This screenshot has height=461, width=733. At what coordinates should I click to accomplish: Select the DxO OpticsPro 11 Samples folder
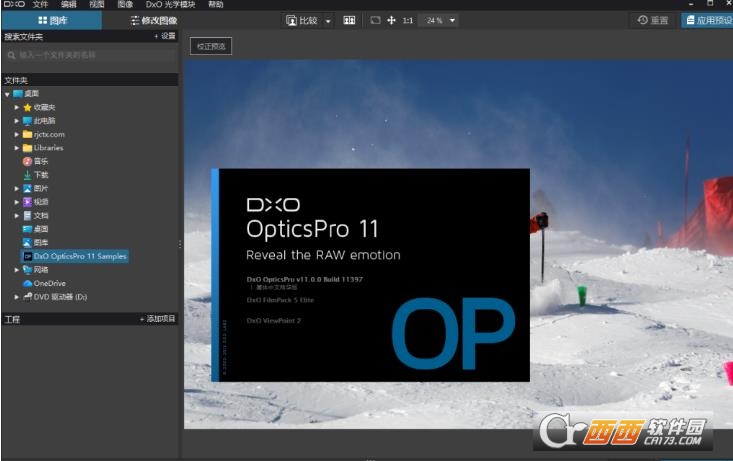[75, 257]
